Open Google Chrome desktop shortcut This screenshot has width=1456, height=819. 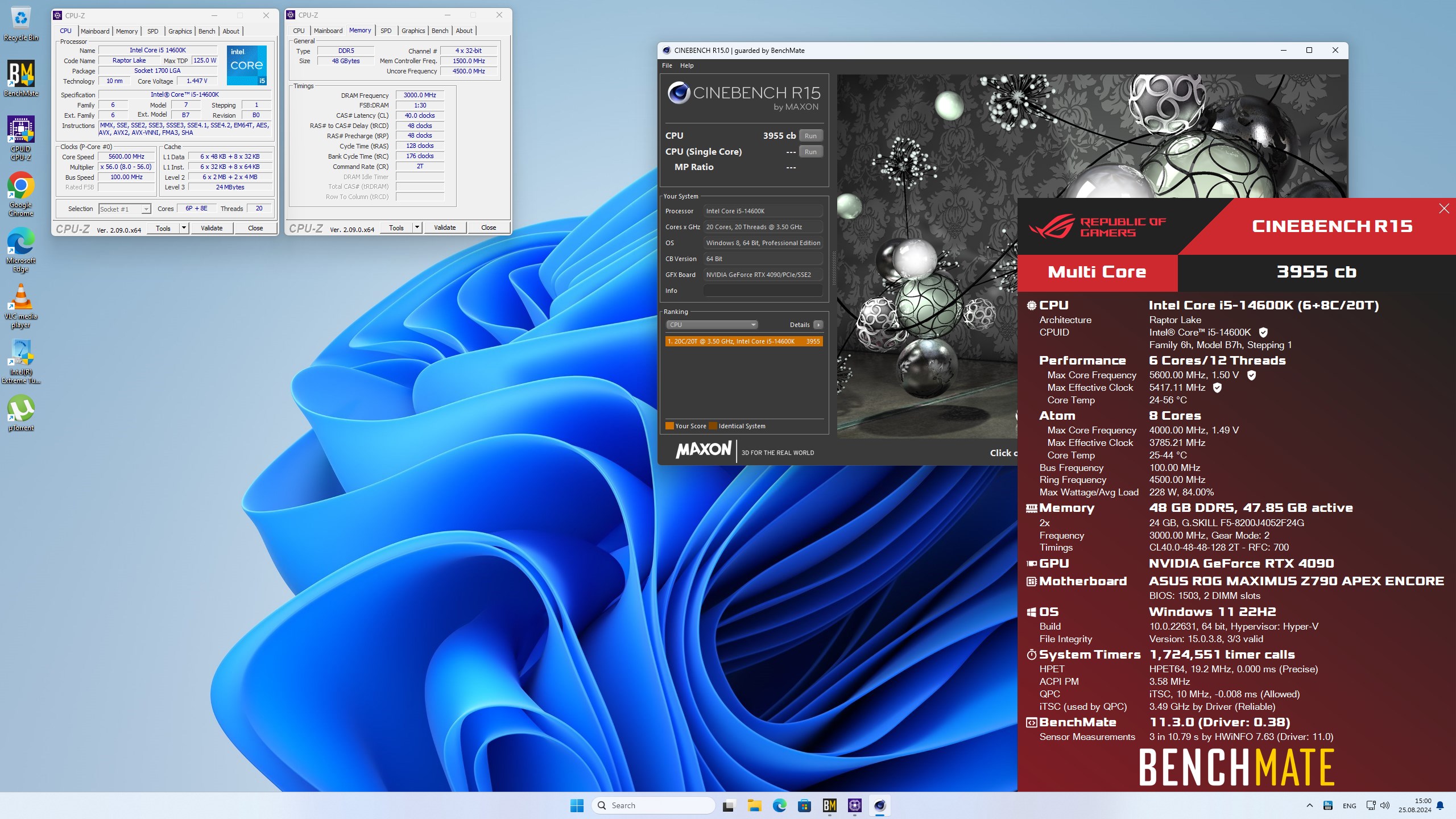(20, 194)
